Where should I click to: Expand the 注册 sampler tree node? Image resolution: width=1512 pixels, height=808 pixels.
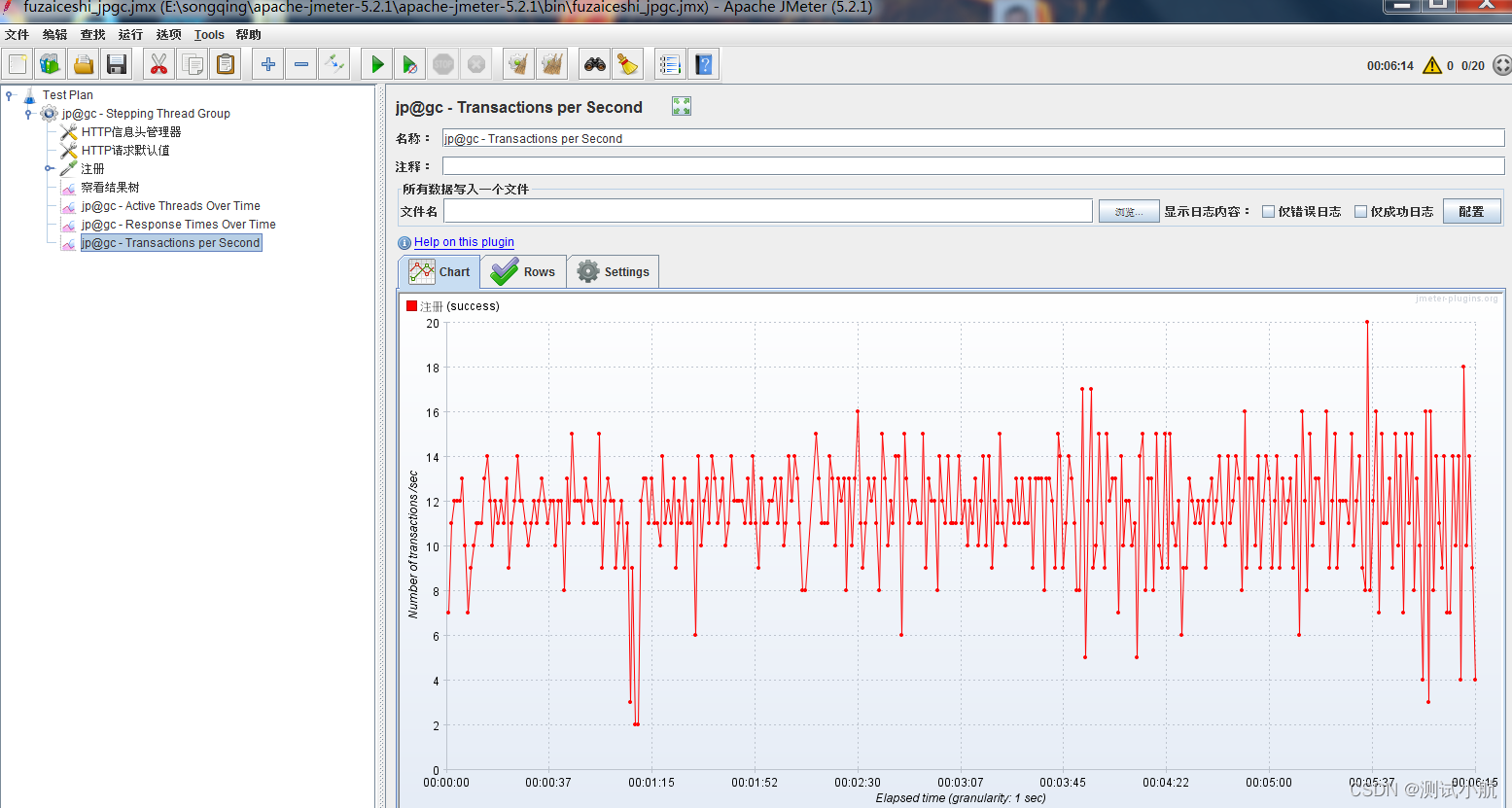pyautogui.click(x=49, y=169)
